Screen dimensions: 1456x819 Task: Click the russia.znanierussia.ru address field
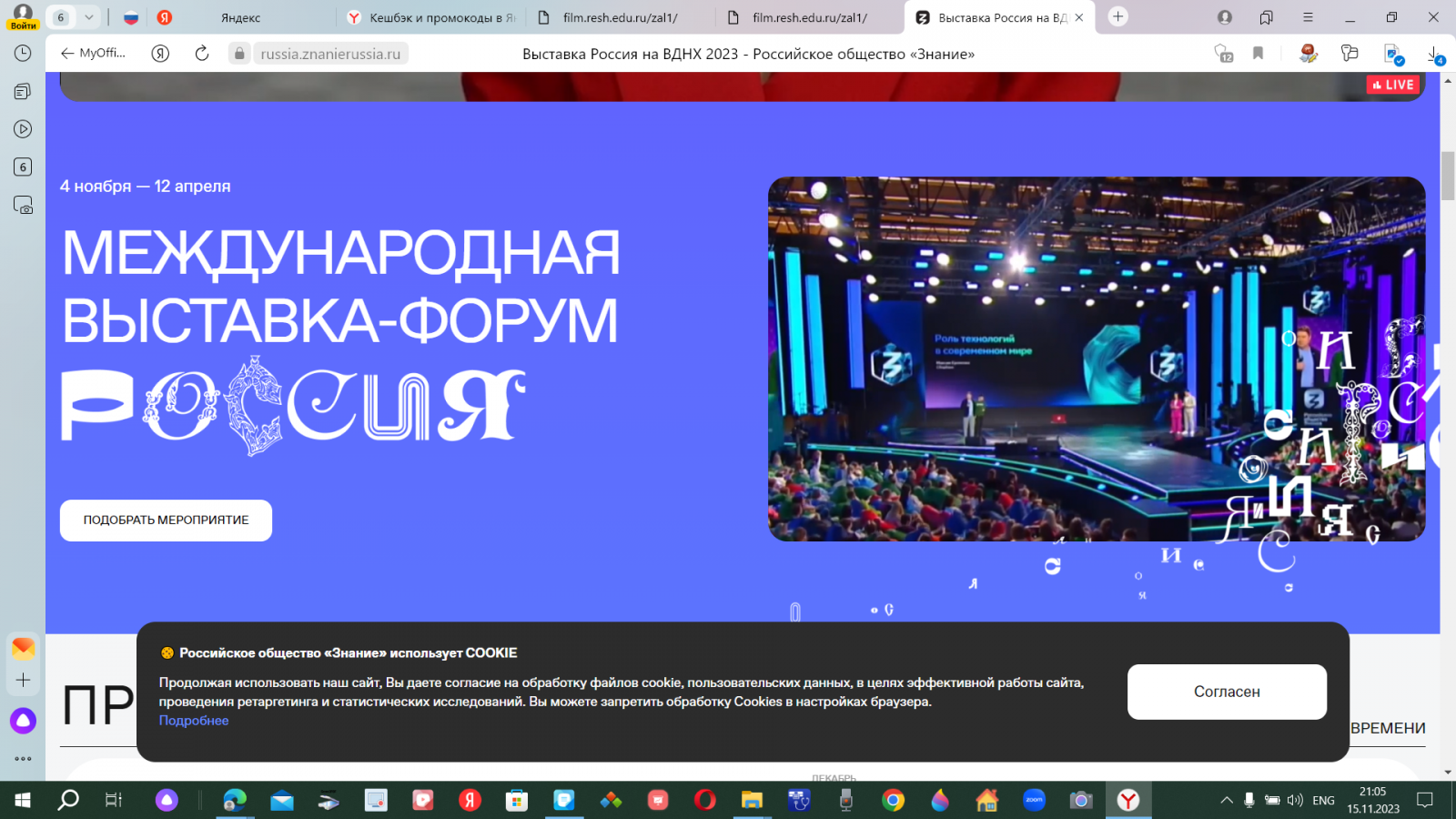pos(330,54)
